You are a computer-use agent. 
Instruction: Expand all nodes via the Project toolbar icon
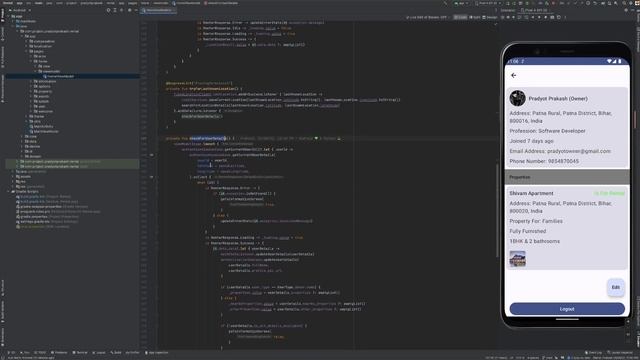115,10
